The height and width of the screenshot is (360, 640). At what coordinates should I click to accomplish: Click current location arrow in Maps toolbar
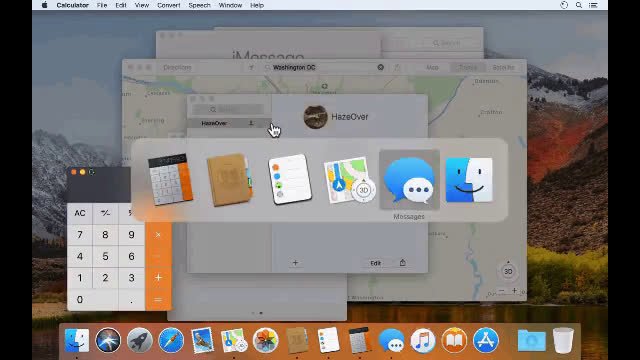coord(251,67)
